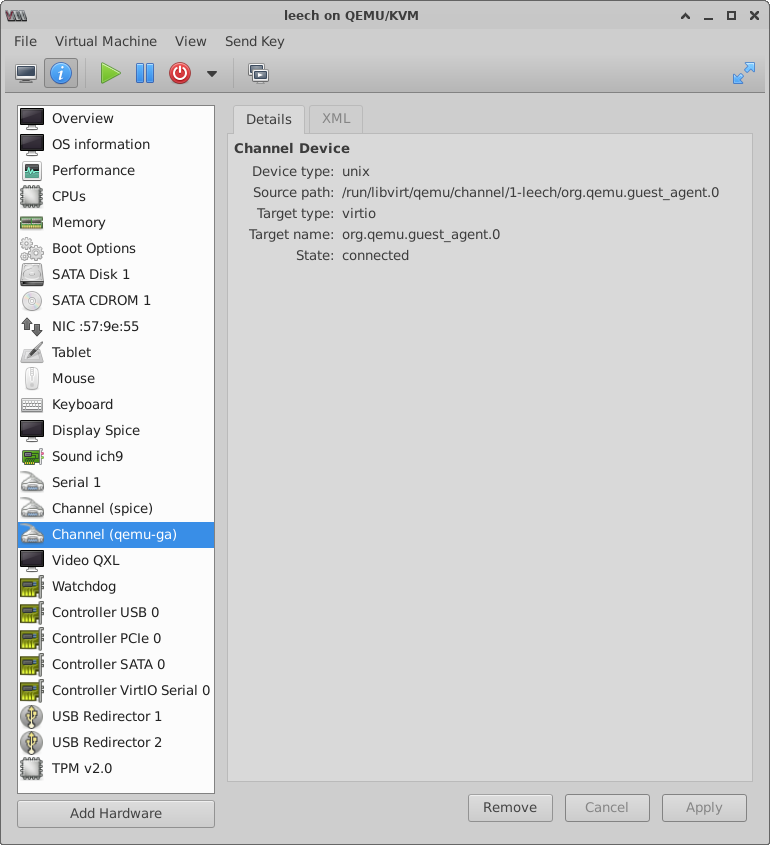Select the TPM v2.0 device
The height and width of the screenshot is (845, 770).
point(82,768)
